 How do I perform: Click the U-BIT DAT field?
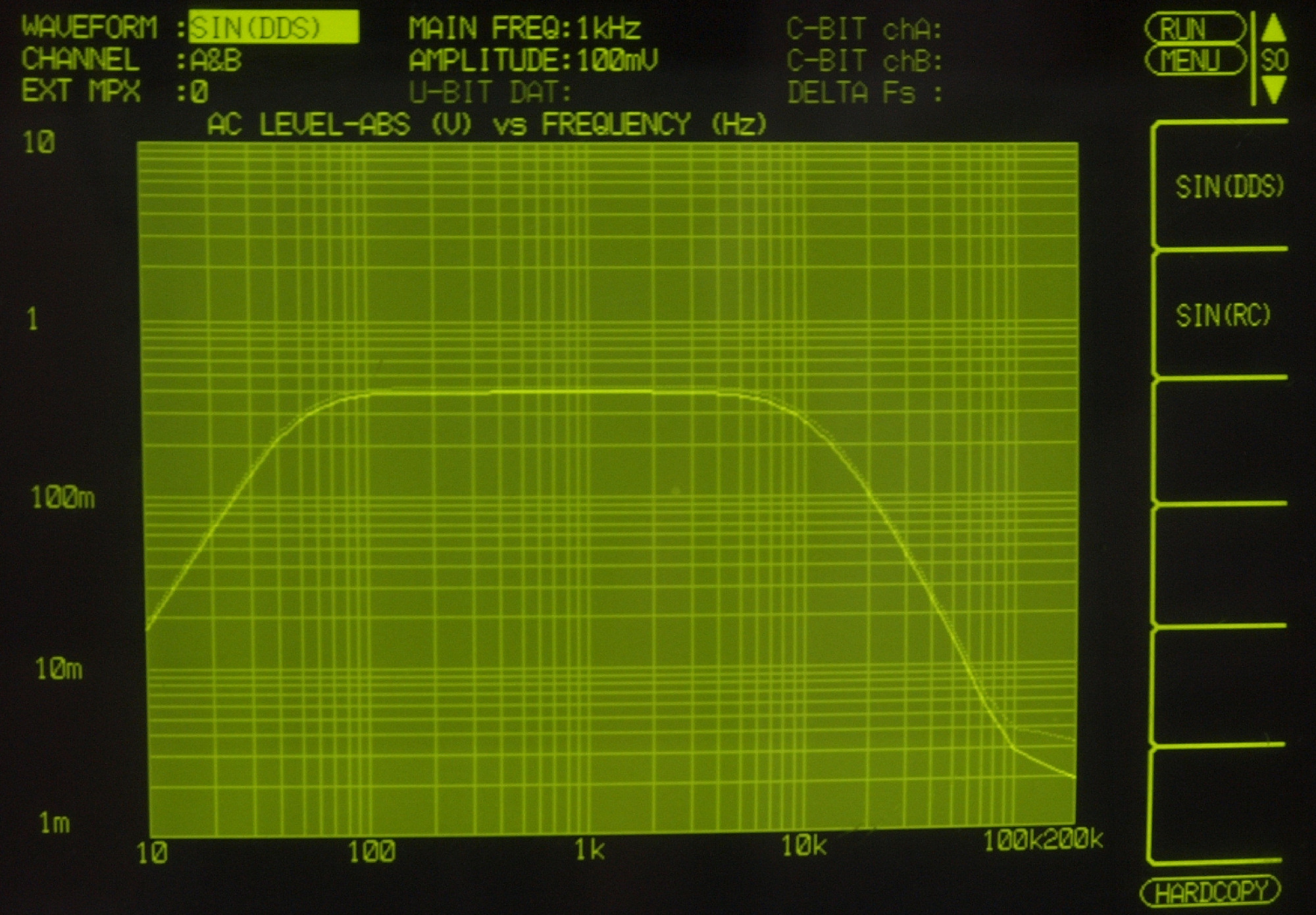pos(490,93)
